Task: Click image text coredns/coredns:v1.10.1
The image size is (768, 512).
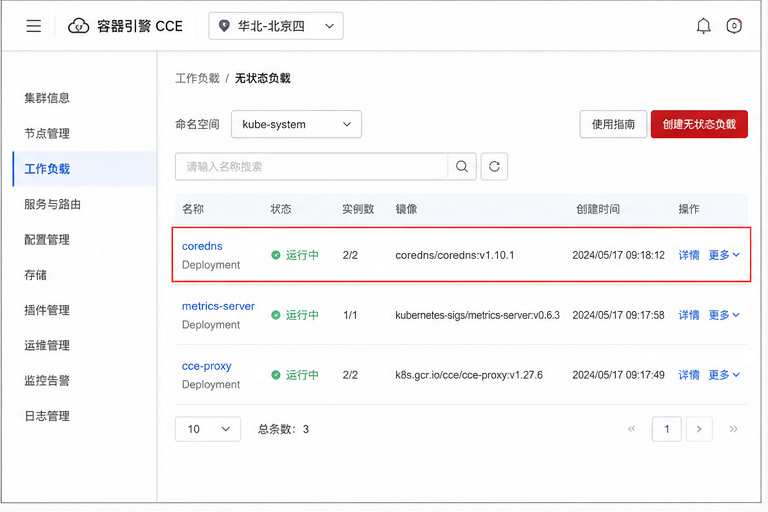Action: (x=455, y=255)
